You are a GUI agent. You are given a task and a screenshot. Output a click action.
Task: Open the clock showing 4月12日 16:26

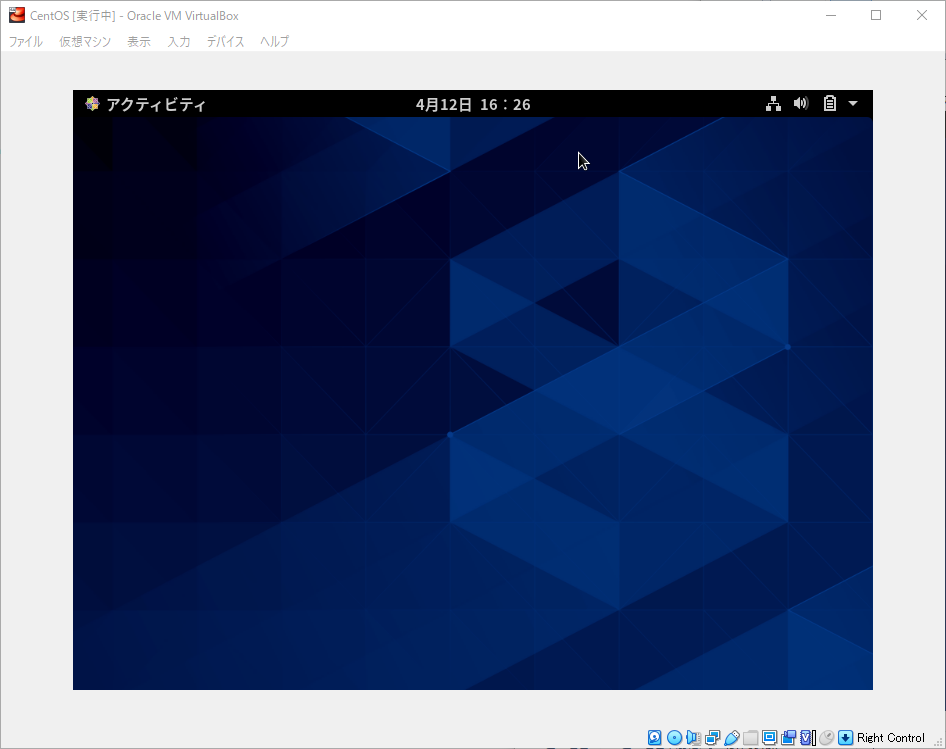pos(473,104)
